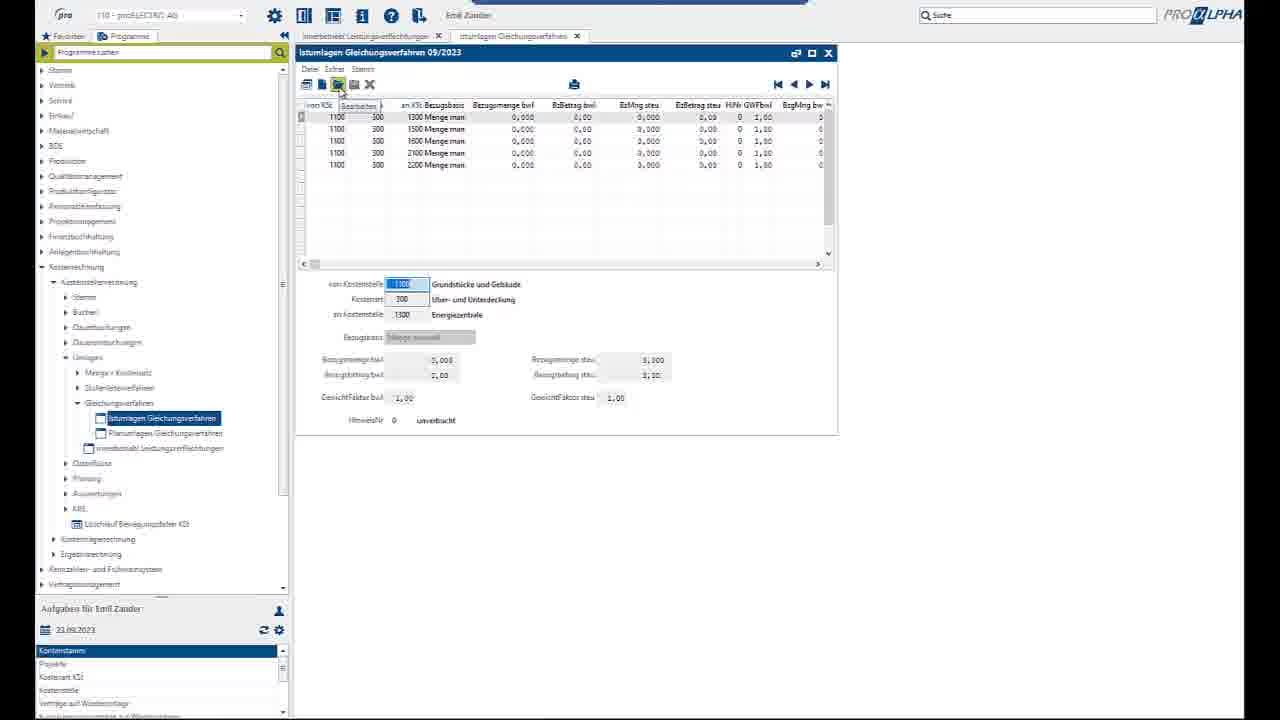
Task: Click the play arrow before program search
Action: click(44, 52)
